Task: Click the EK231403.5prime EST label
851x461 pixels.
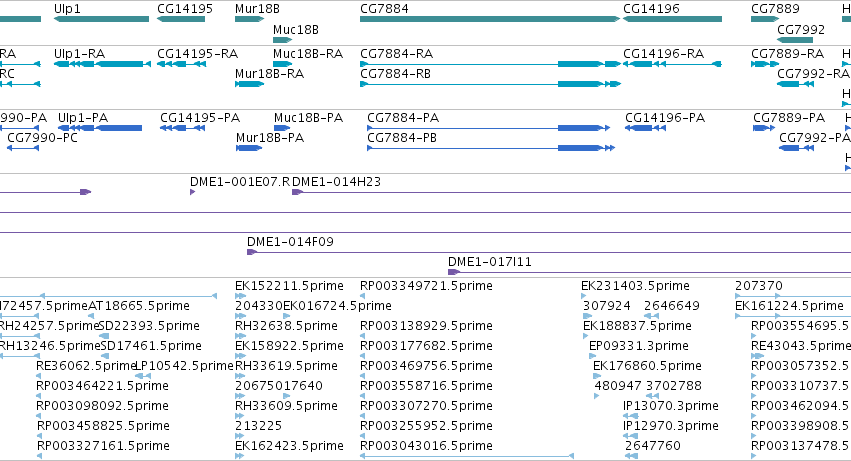Action: tap(636, 286)
